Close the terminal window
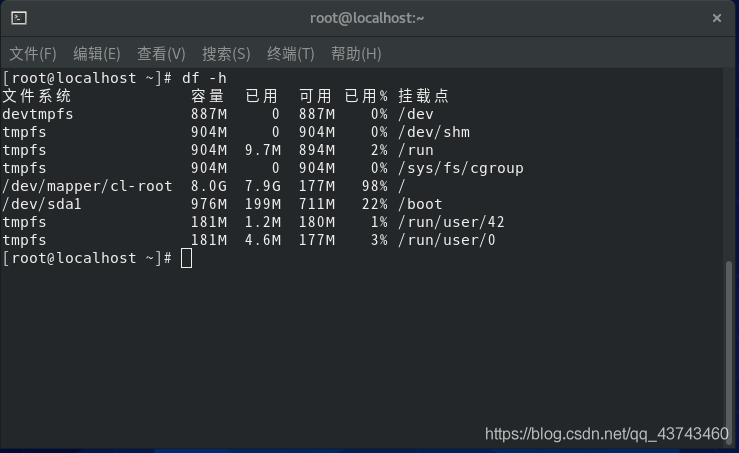 point(716,18)
